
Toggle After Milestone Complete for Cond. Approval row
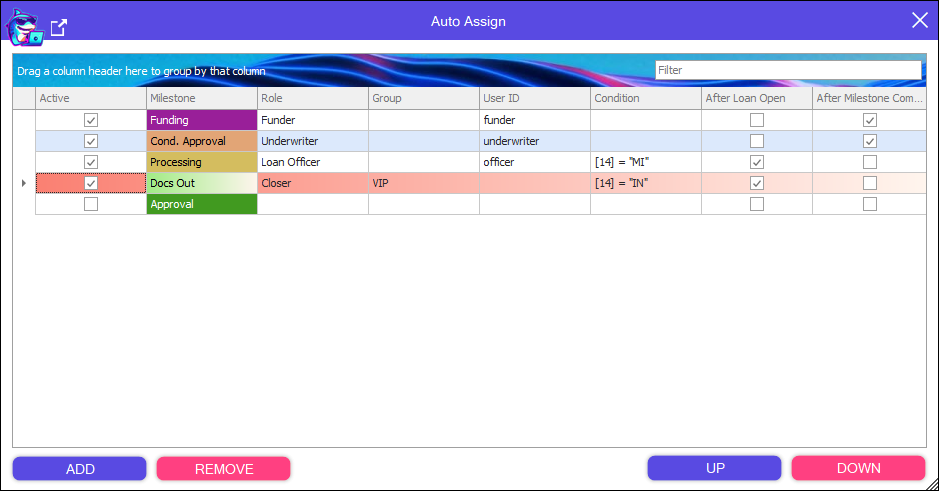click(x=869, y=141)
